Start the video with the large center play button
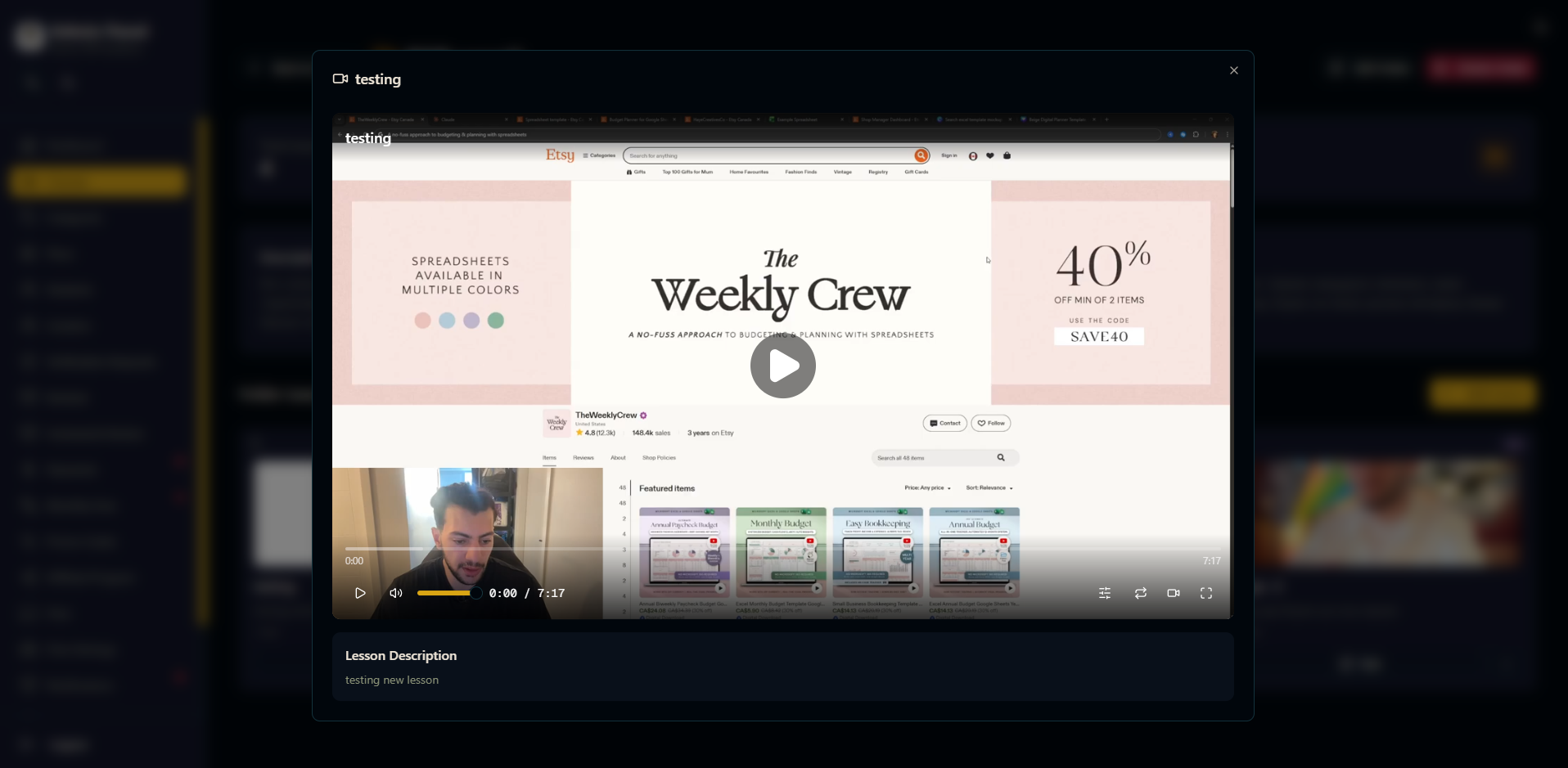 click(x=782, y=366)
